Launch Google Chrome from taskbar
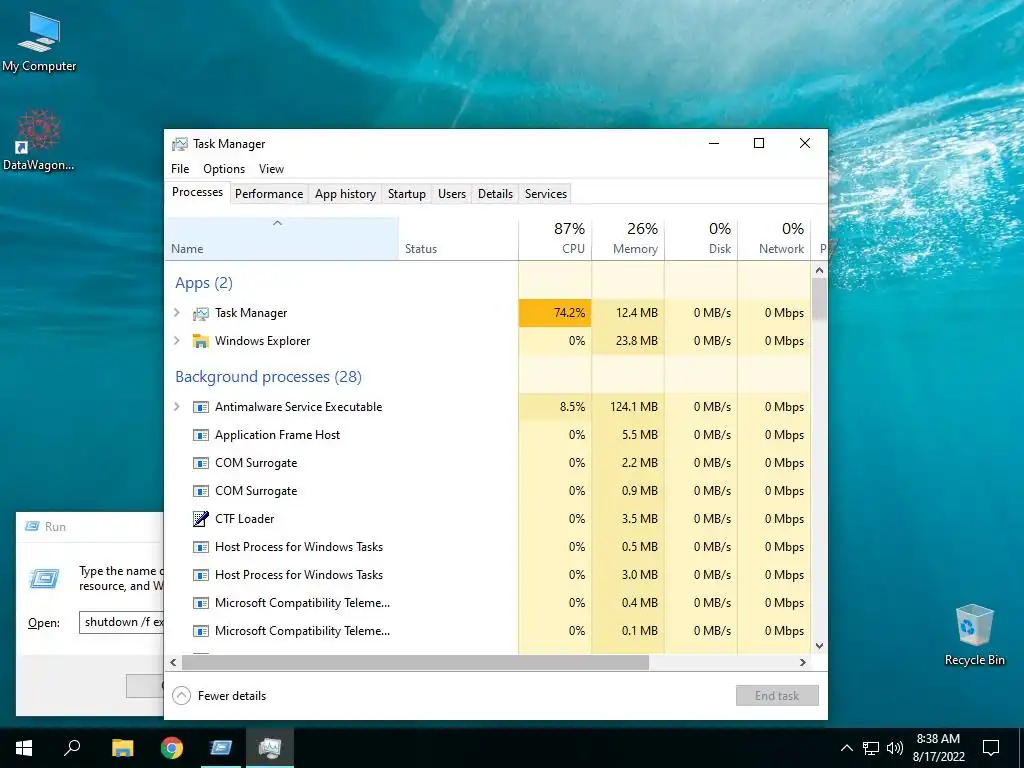The height and width of the screenshot is (768, 1024). (x=172, y=748)
